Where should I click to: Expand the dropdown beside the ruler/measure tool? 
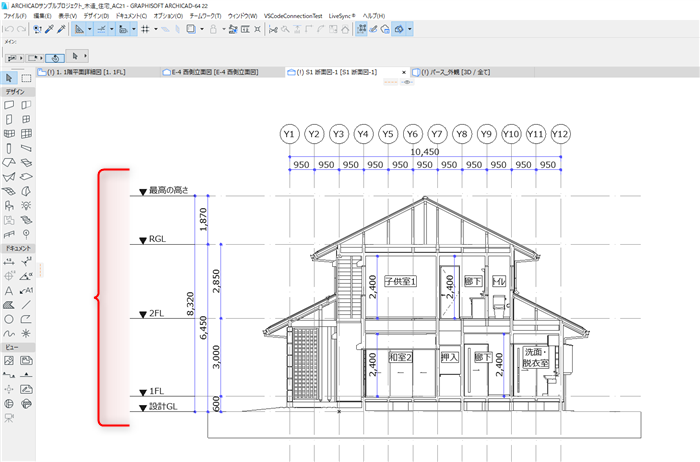pos(90,29)
